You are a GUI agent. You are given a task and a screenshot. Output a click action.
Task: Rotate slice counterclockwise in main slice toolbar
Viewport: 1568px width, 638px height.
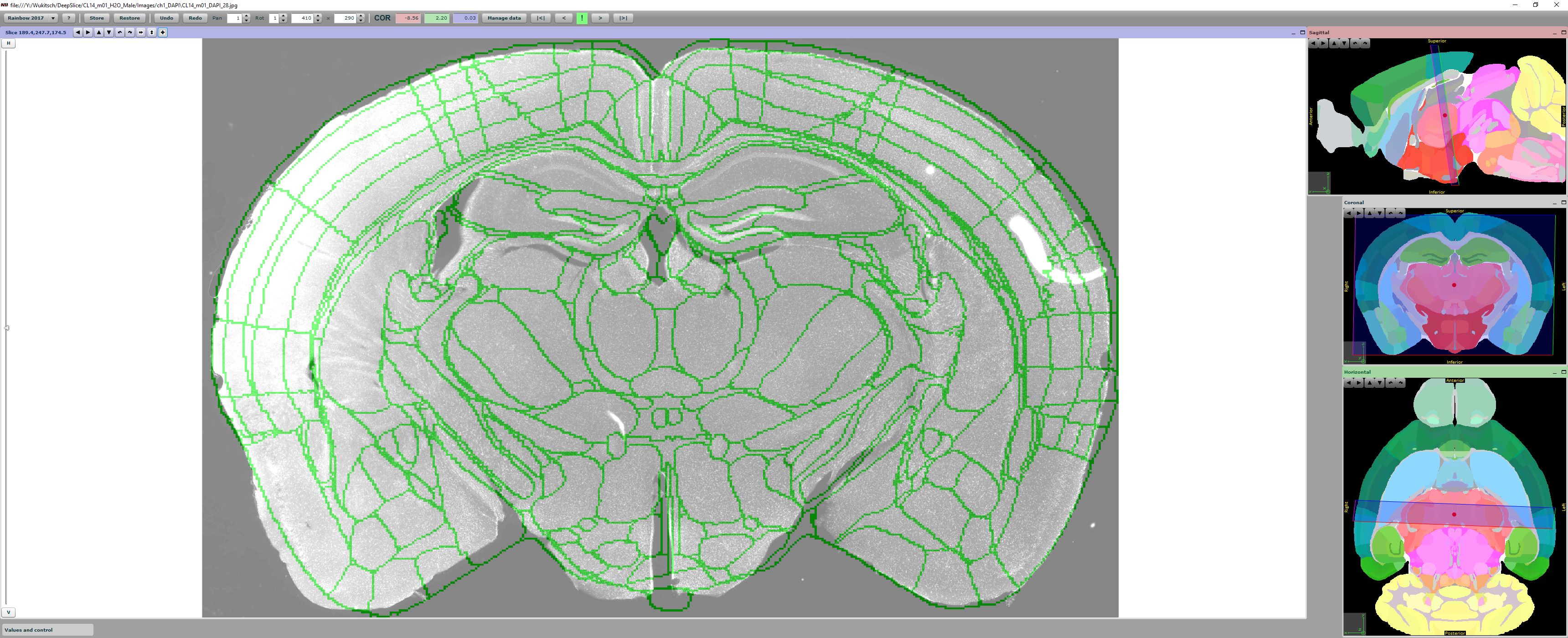(120, 32)
